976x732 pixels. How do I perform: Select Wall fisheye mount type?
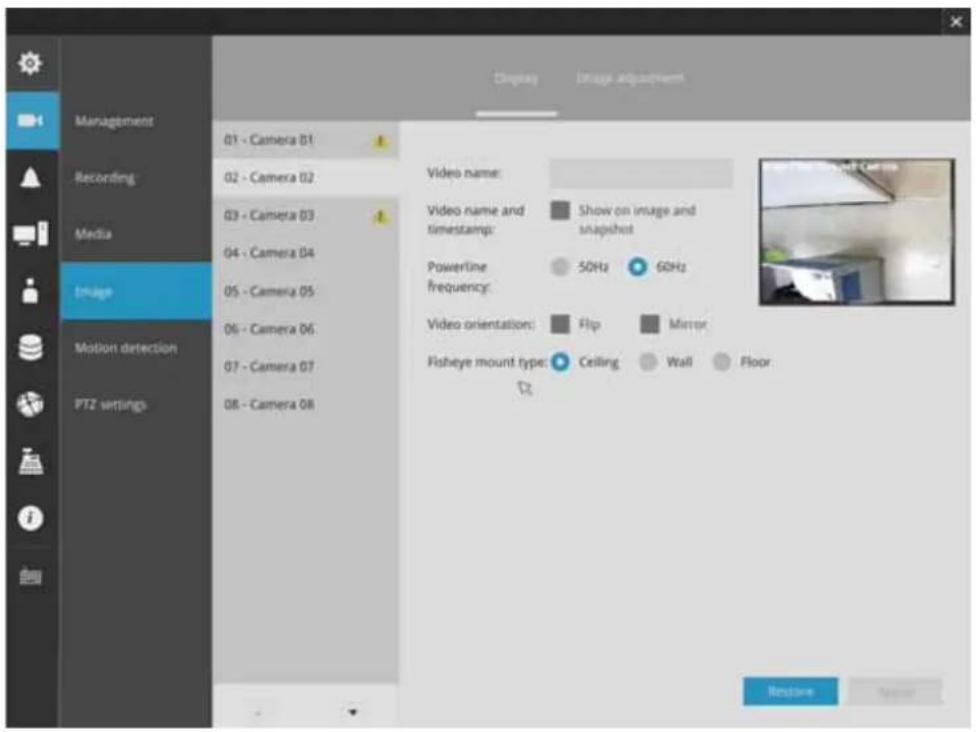click(648, 362)
